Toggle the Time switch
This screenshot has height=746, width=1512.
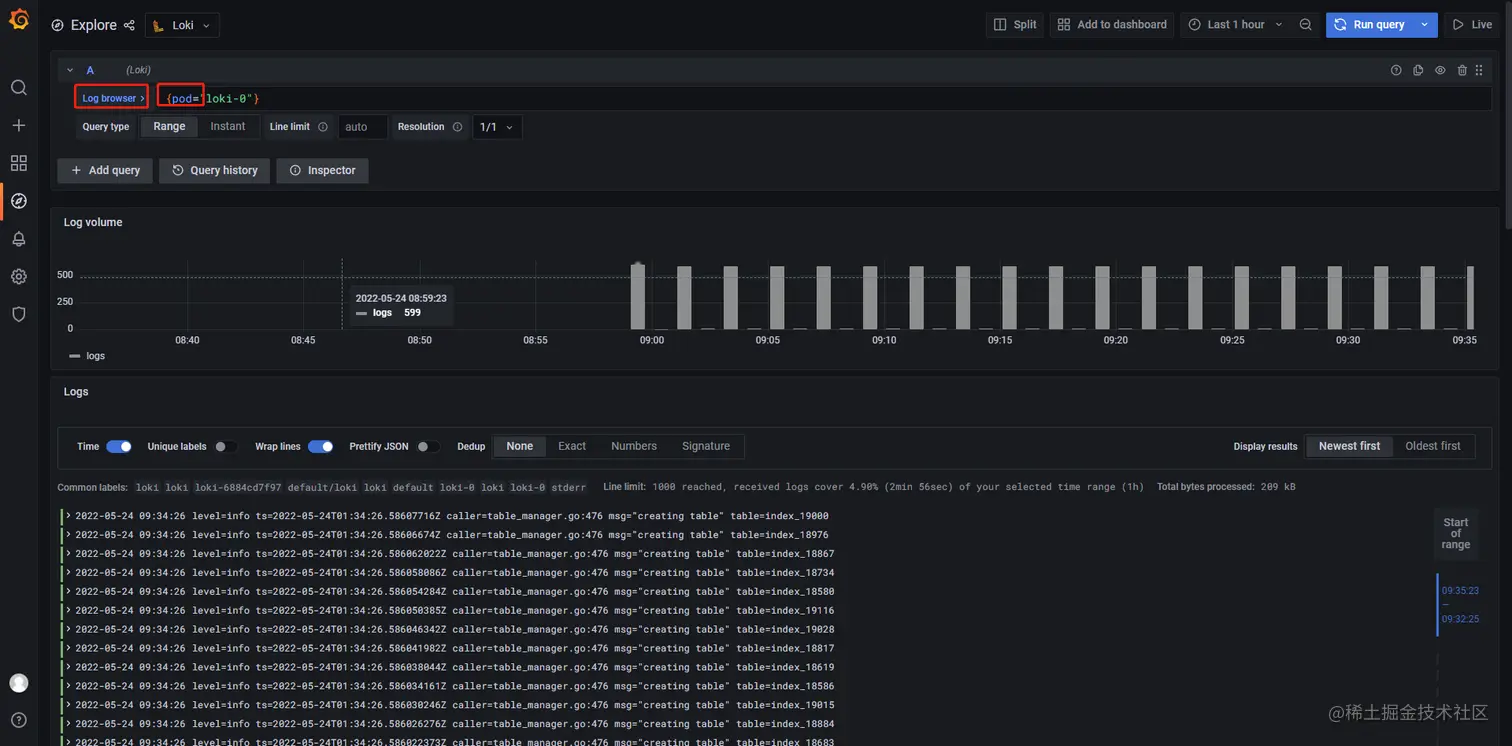(x=119, y=446)
